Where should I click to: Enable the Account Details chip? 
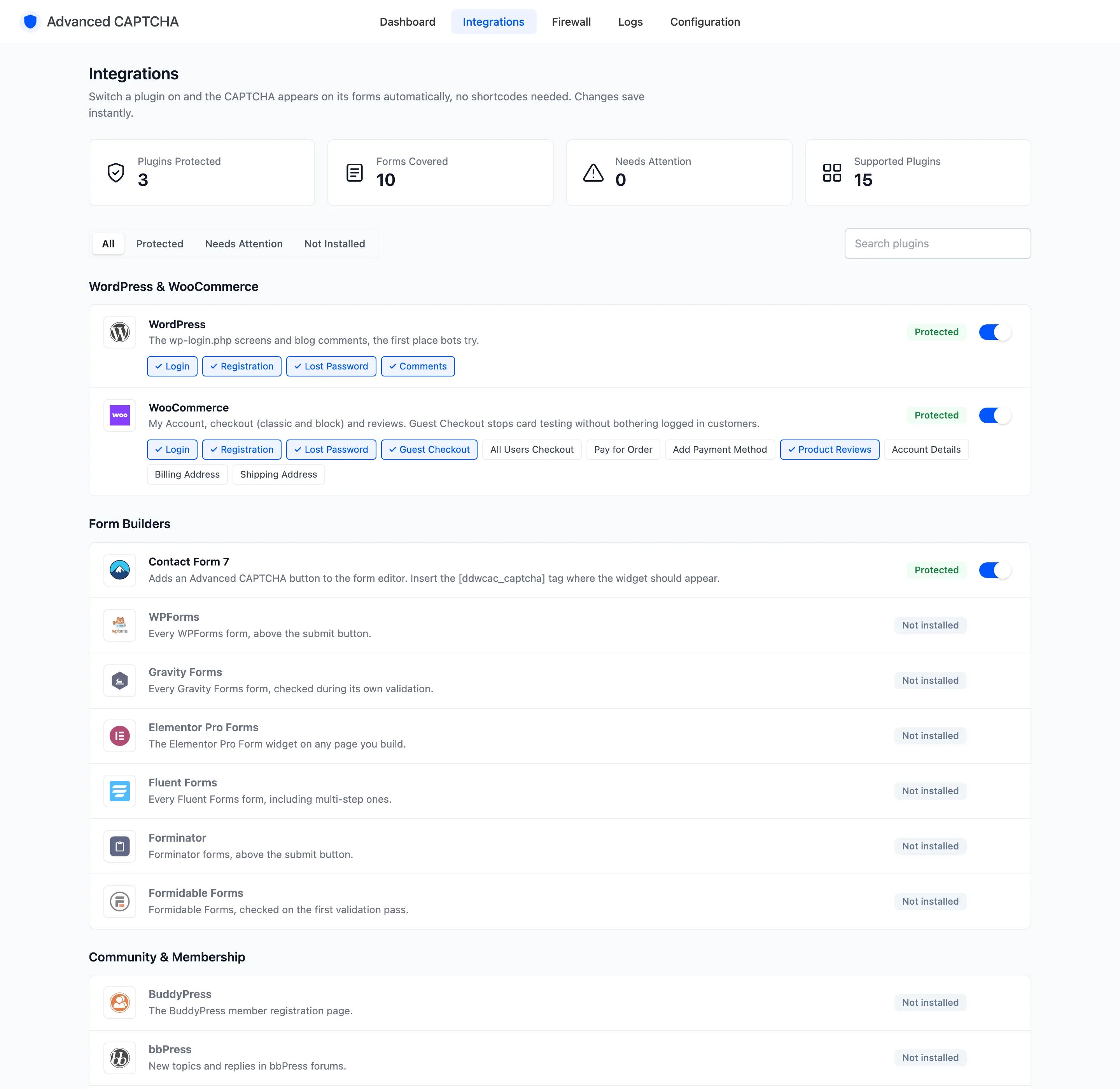(x=926, y=450)
